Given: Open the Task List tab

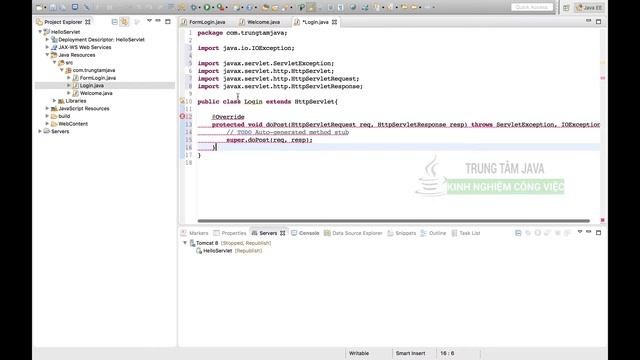Looking at the screenshot, I should (466, 233).
